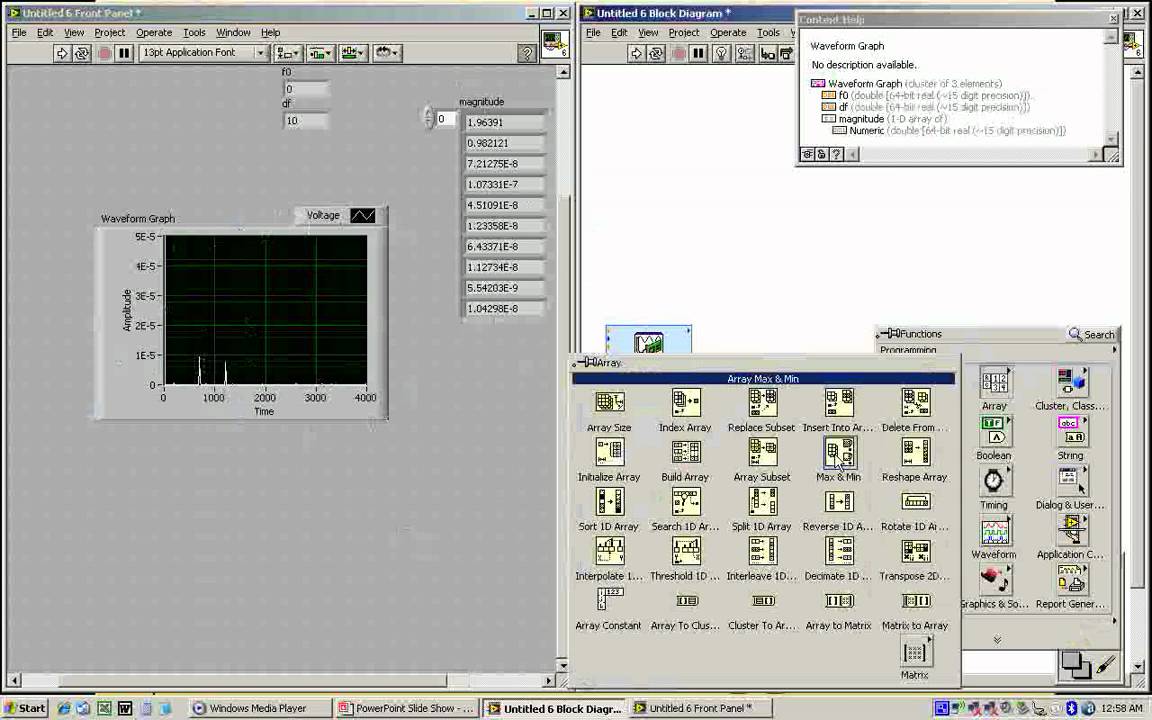Open the Waveform functions palette

click(x=994, y=530)
